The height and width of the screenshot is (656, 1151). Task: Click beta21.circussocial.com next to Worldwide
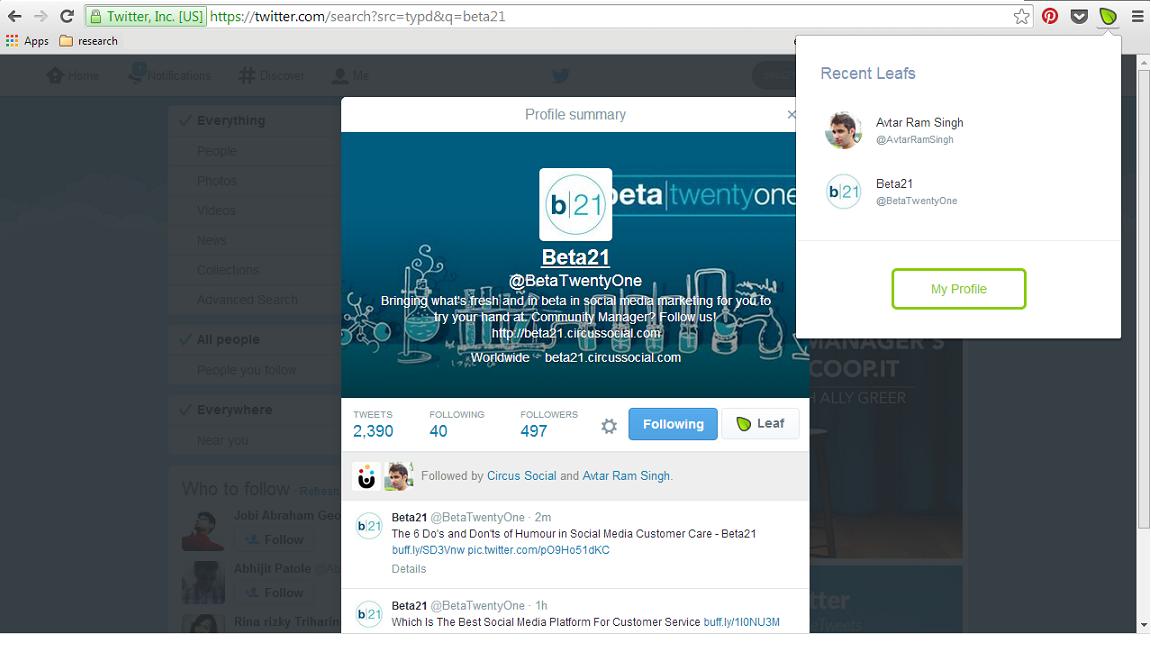tap(613, 358)
